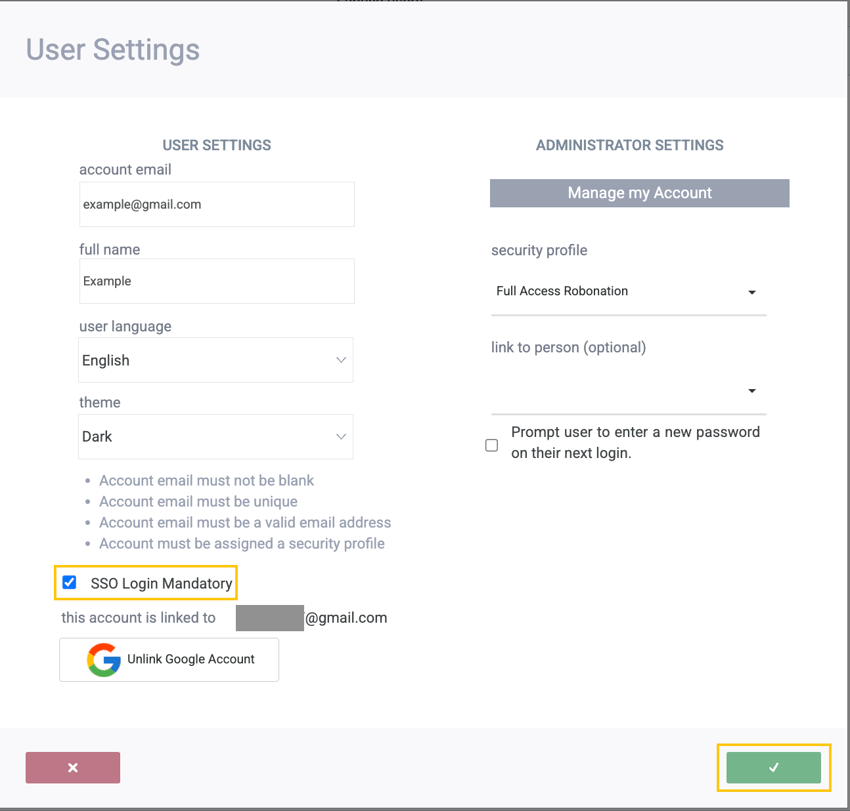Open the empty link to person dropdown

tap(615, 391)
